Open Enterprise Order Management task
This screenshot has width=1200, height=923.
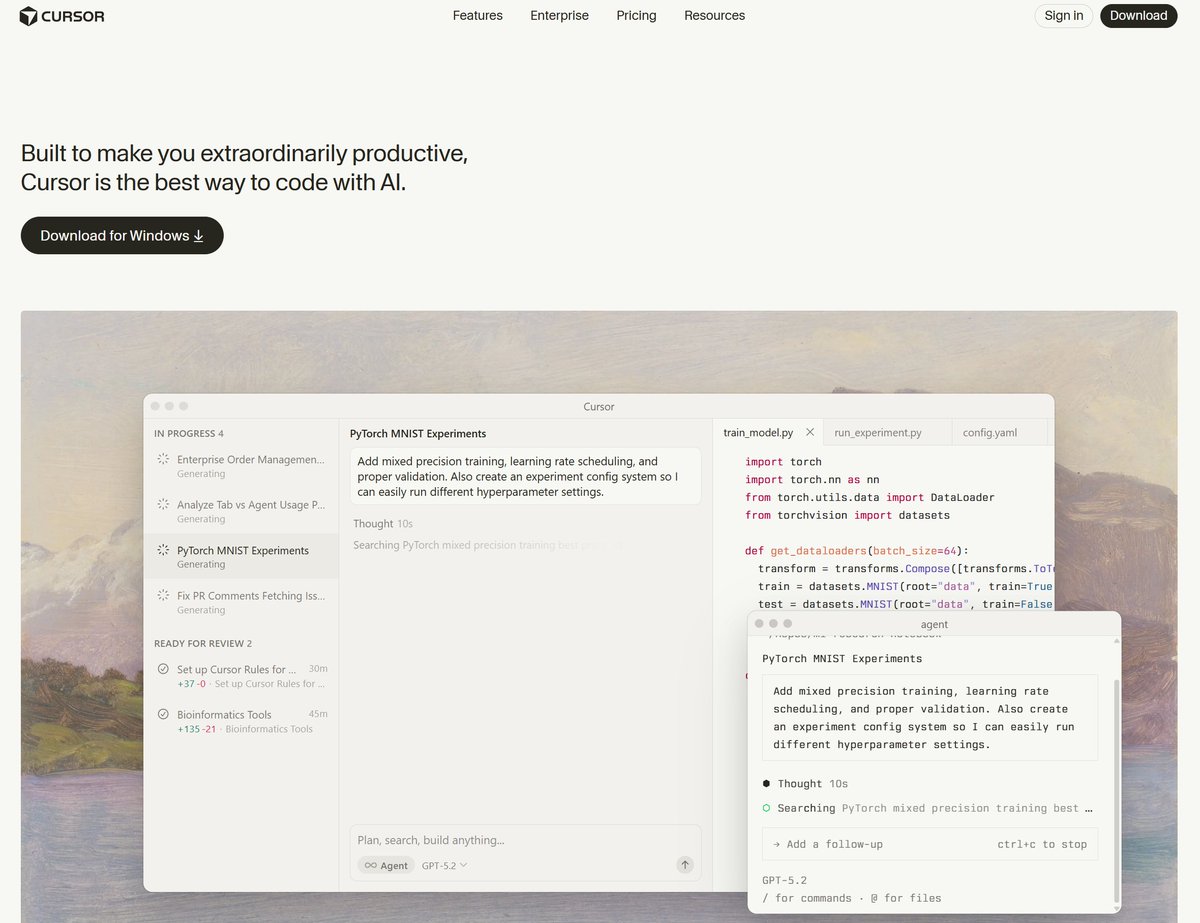tap(241, 466)
